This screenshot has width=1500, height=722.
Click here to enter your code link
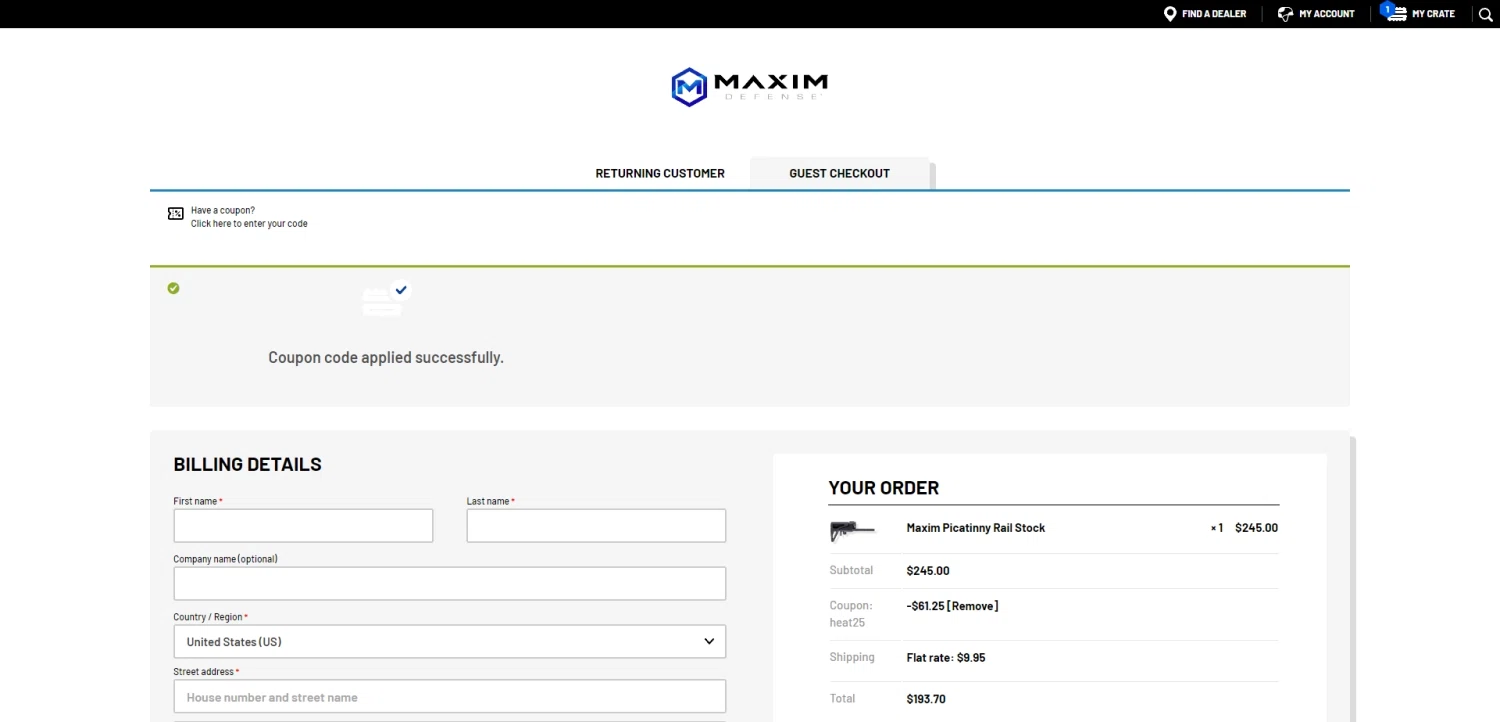click(x=249, y=224)
